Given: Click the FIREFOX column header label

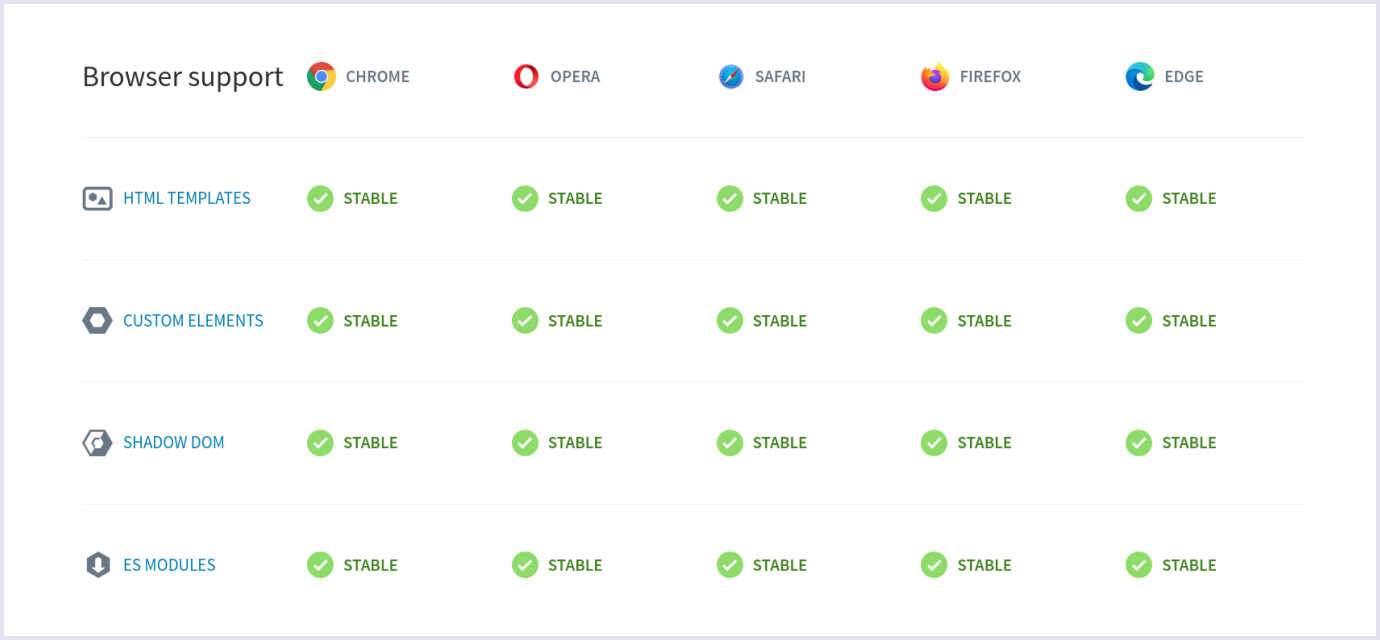Looking at the screenshot, I should (990, 77).
